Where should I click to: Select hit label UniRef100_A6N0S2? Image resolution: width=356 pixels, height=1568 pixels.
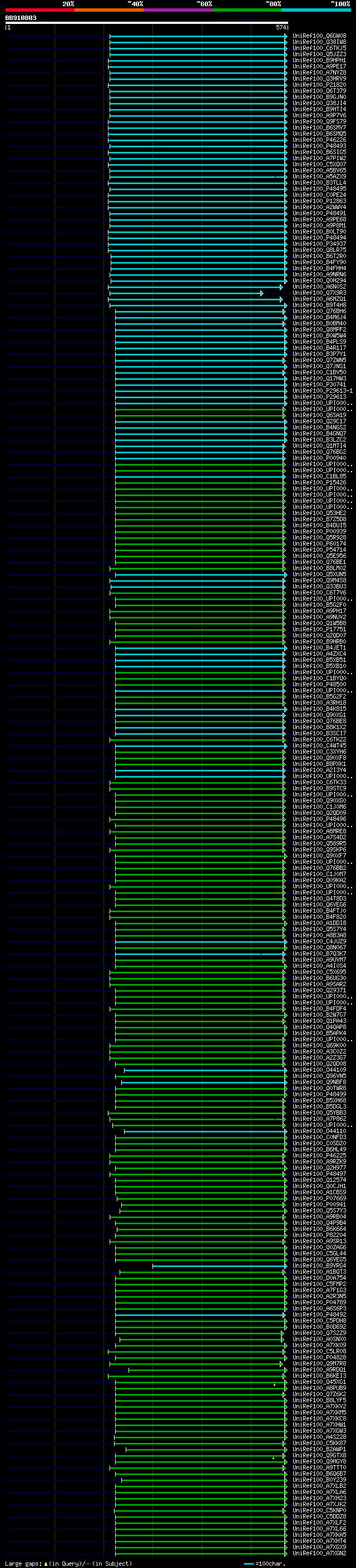(x=319, y=288)
